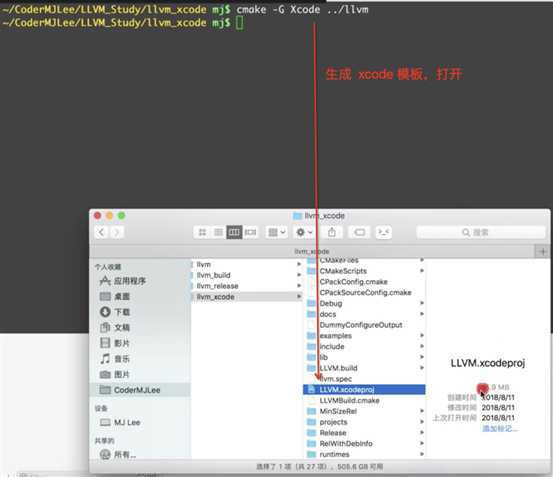This screenshot has height=477, width=553.
Task: Select the llvm_xcode tab
Action: [x=312, y=251]
